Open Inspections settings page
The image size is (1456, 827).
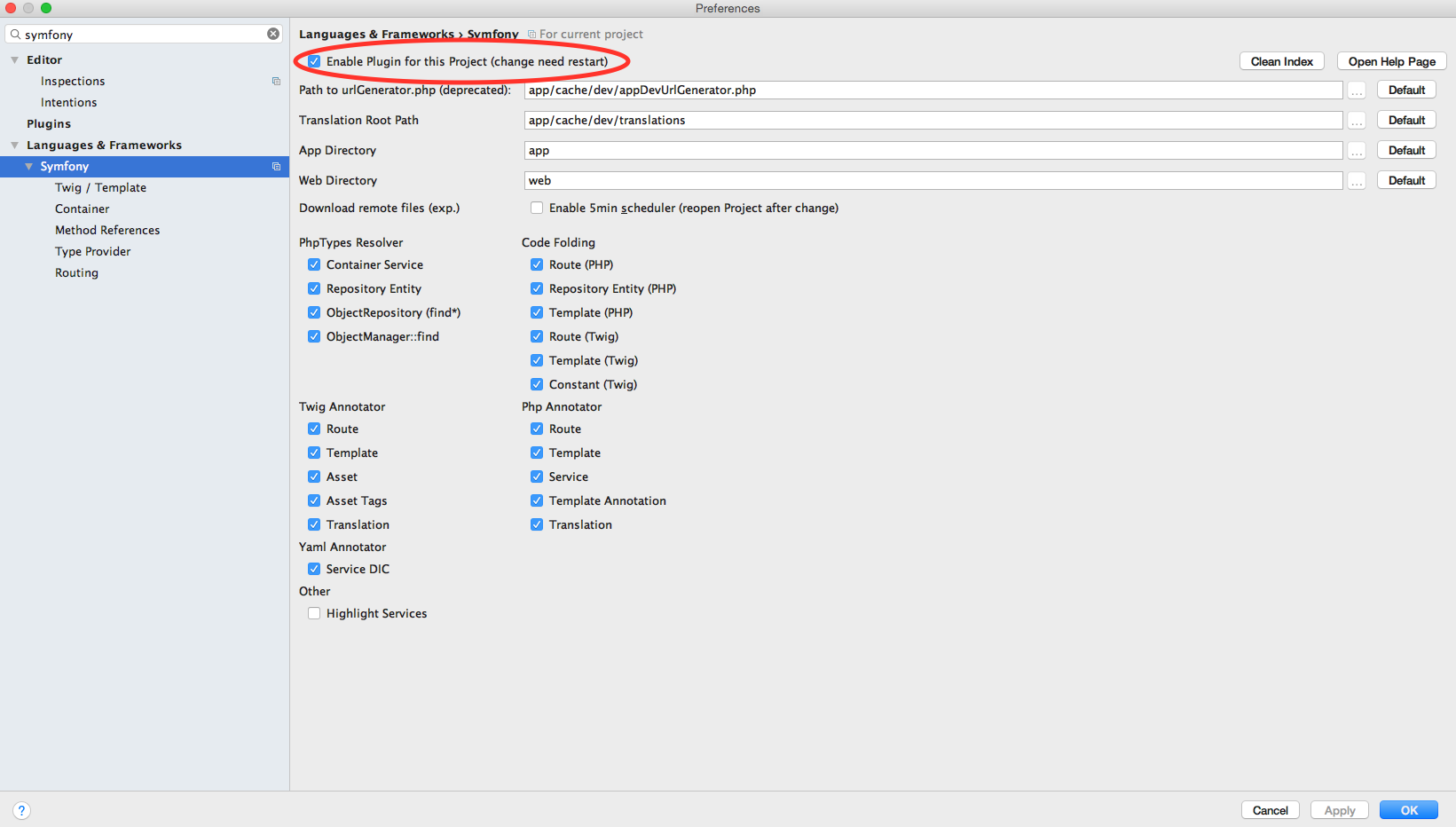click(x=73, y=81)
